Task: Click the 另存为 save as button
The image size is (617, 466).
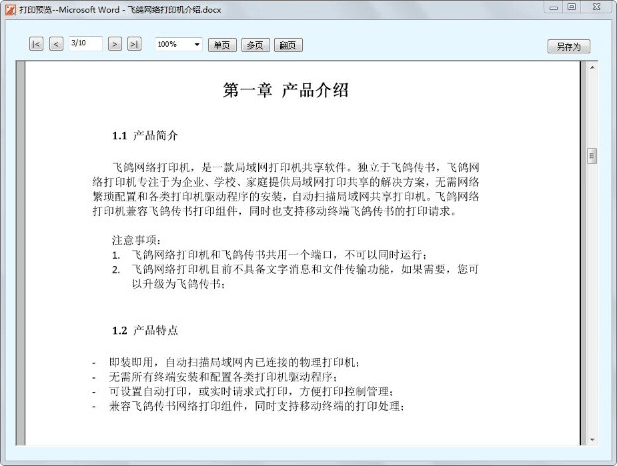Action: [569, 46]
